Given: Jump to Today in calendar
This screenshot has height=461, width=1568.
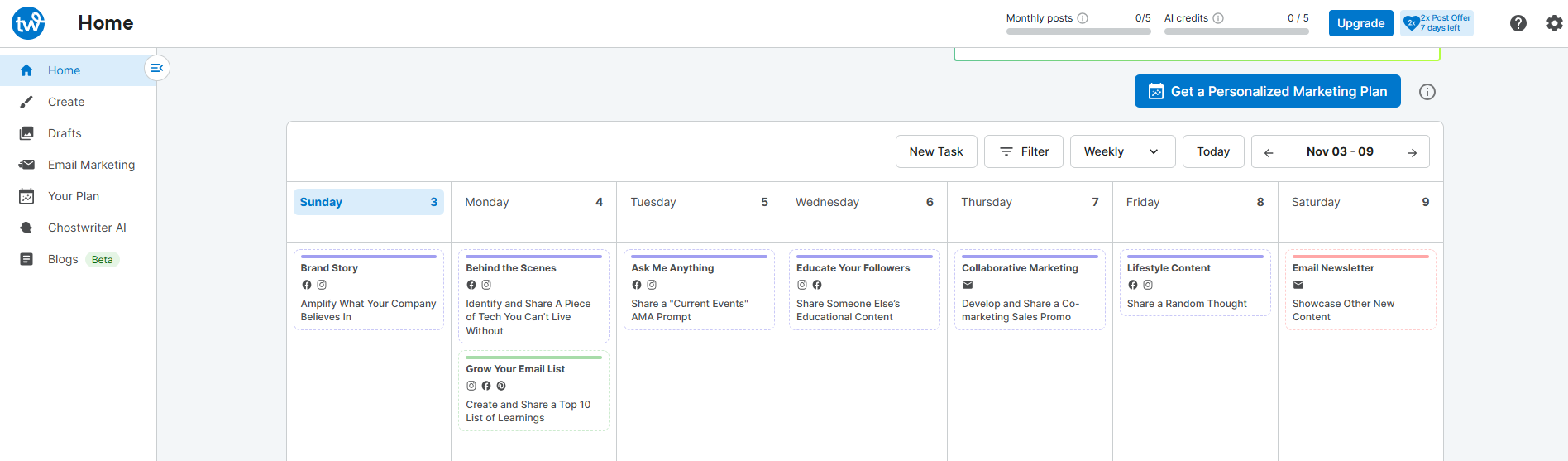Looking at the screenshot, I should pyautogui.click(x=1213, y=151).
